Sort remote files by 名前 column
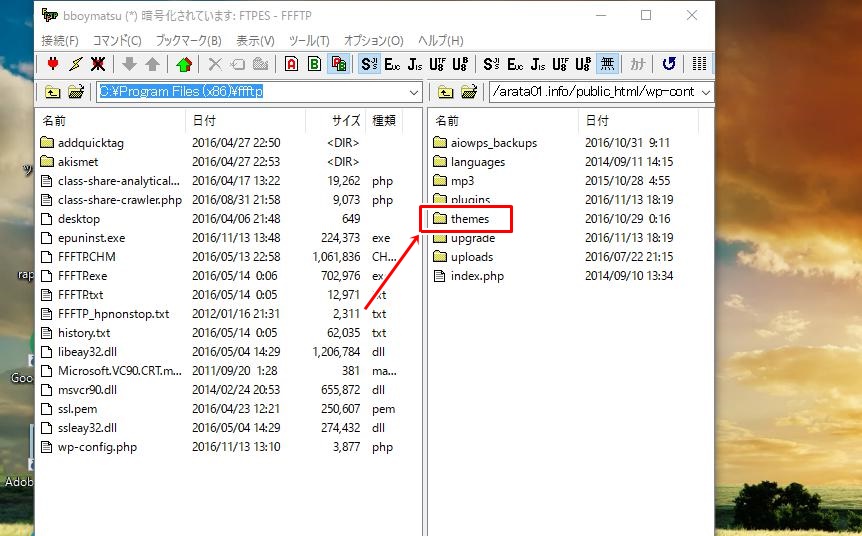 click(x=503, y=120)
